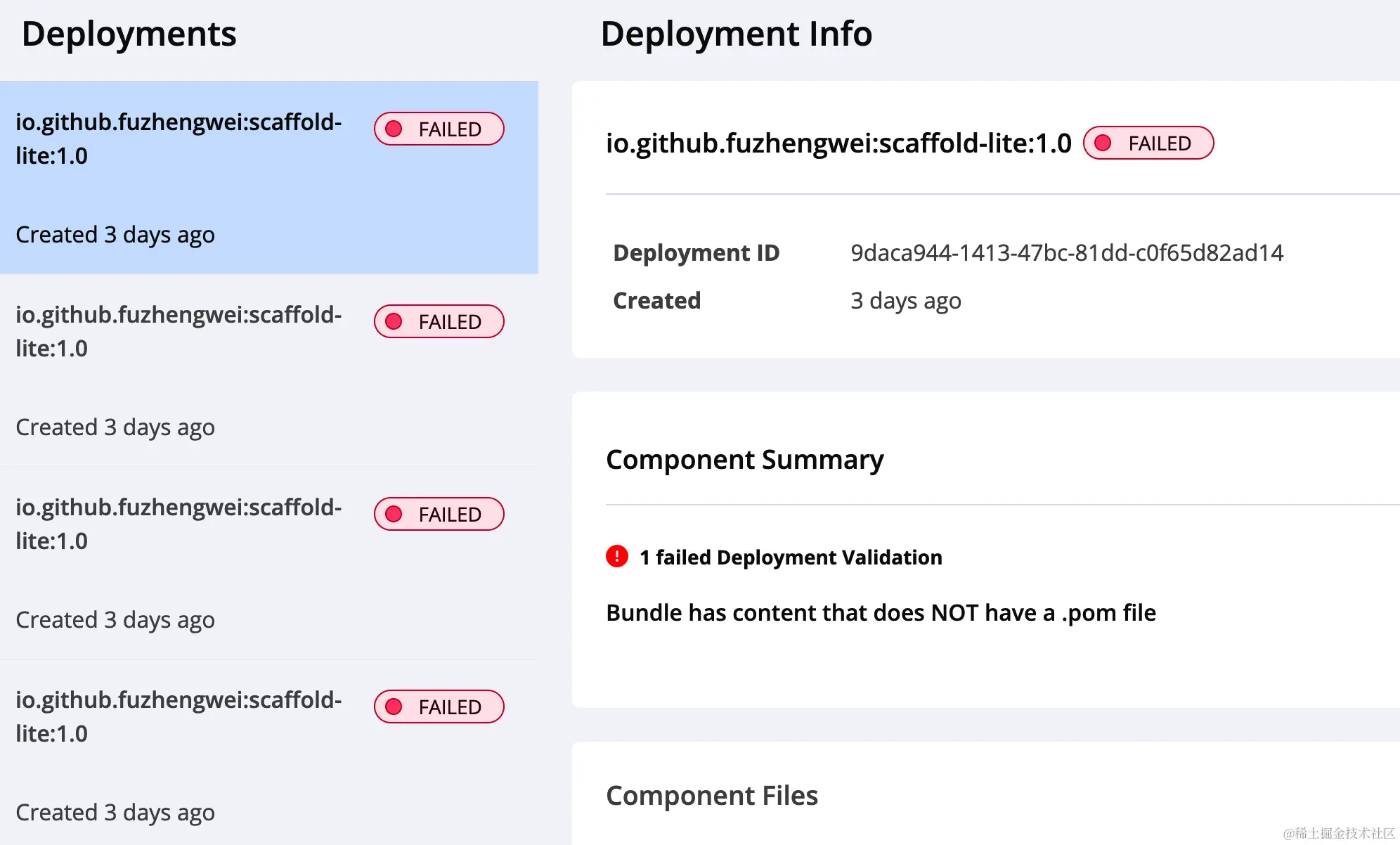
Task: Click scaffold-lite:1.0 title in Deployment Info card
Action: coord(838,143)
